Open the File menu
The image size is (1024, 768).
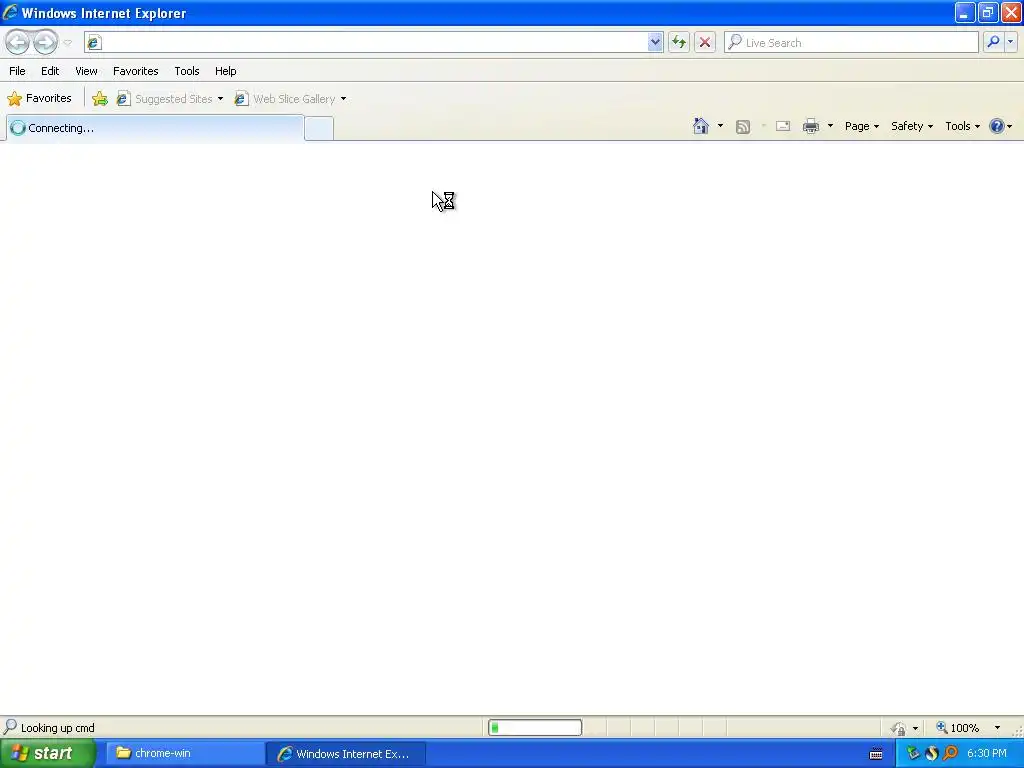pos(17,71)
